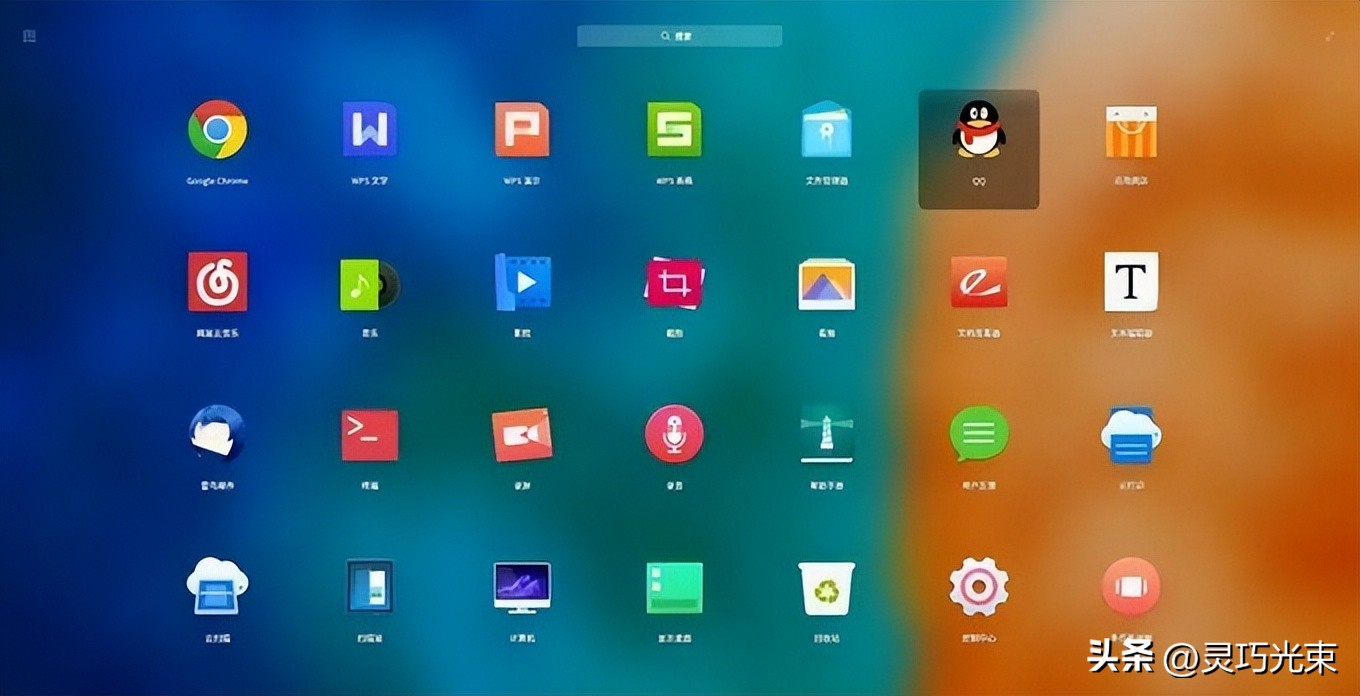Viewport: 1360px width, 696px height.
Task: Start the pink Screenshot crop tool
Action: pos(674,283)
